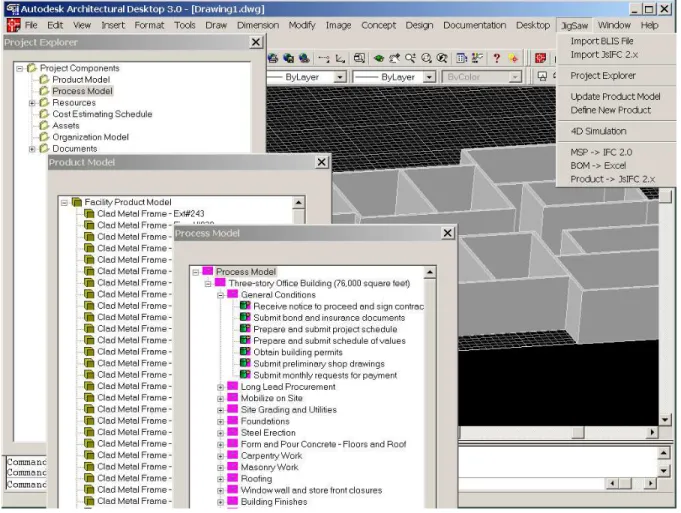Click the Properties toolbar icon

coord(478,58)
